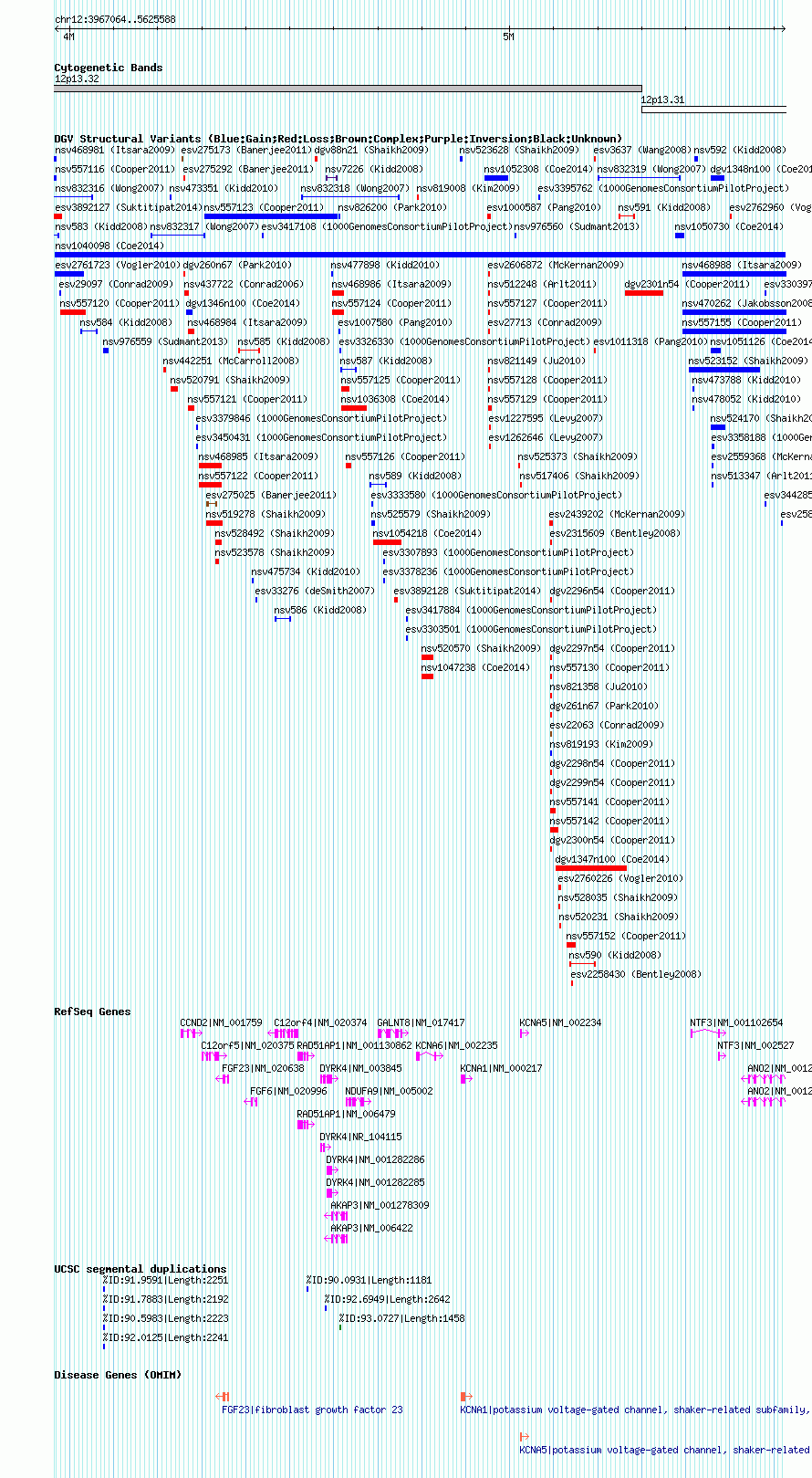Select the UCSC segmental duplications track title

[x=140, y=1269]
